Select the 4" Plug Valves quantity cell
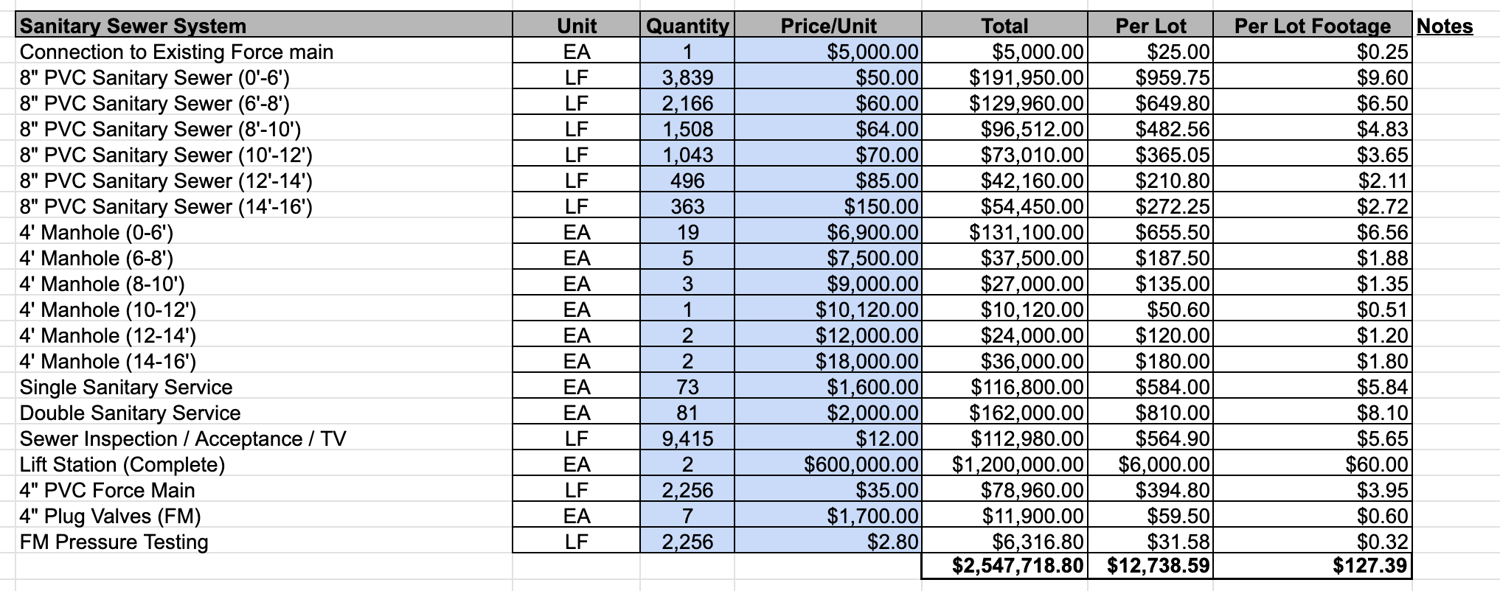 [688, 517]
